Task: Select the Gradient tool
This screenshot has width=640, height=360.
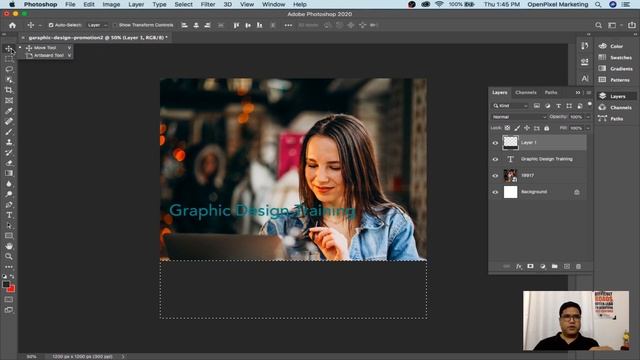Action: tap(9, 173)
